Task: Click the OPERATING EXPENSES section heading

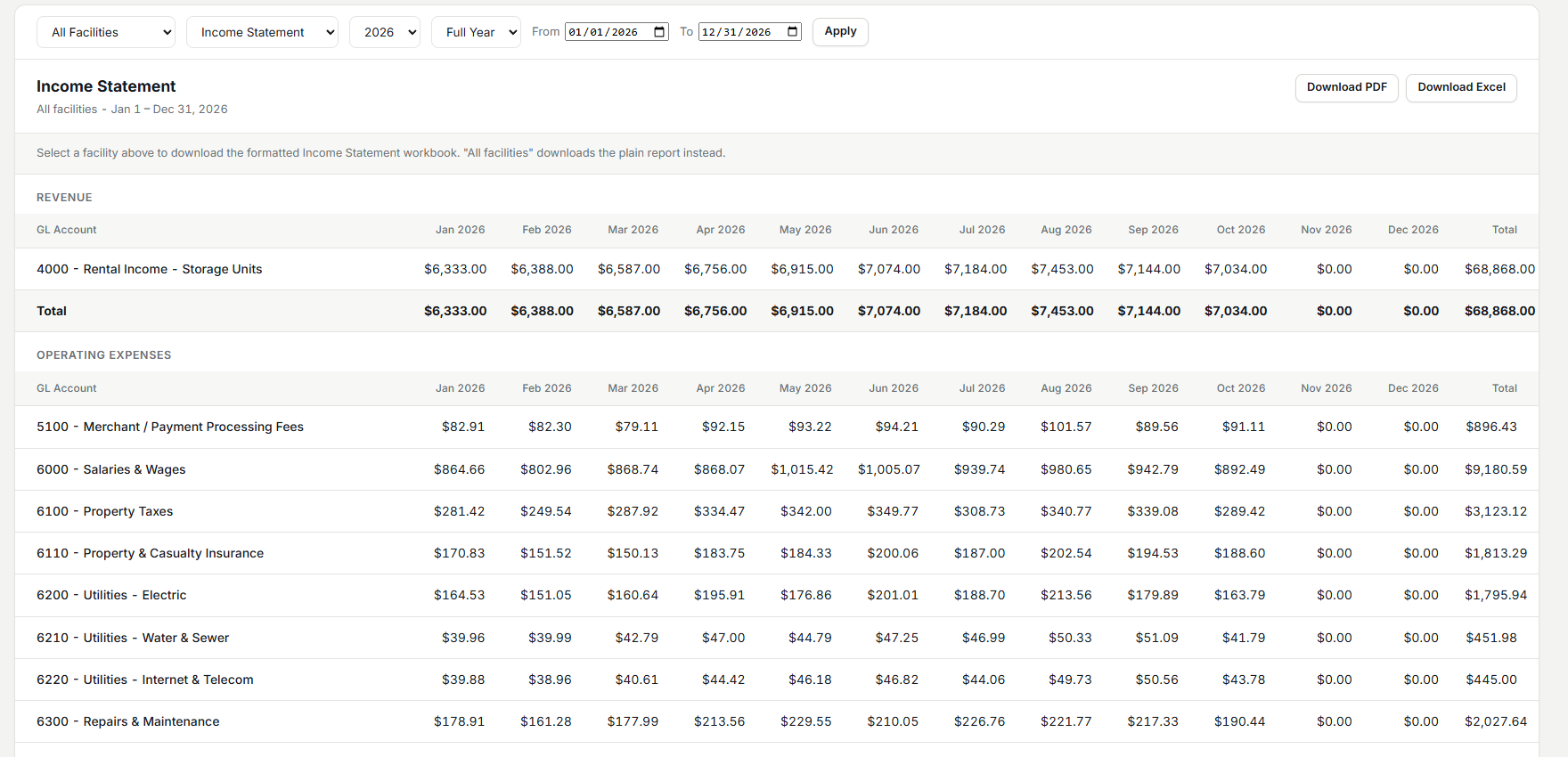Action: click(103, 355)
